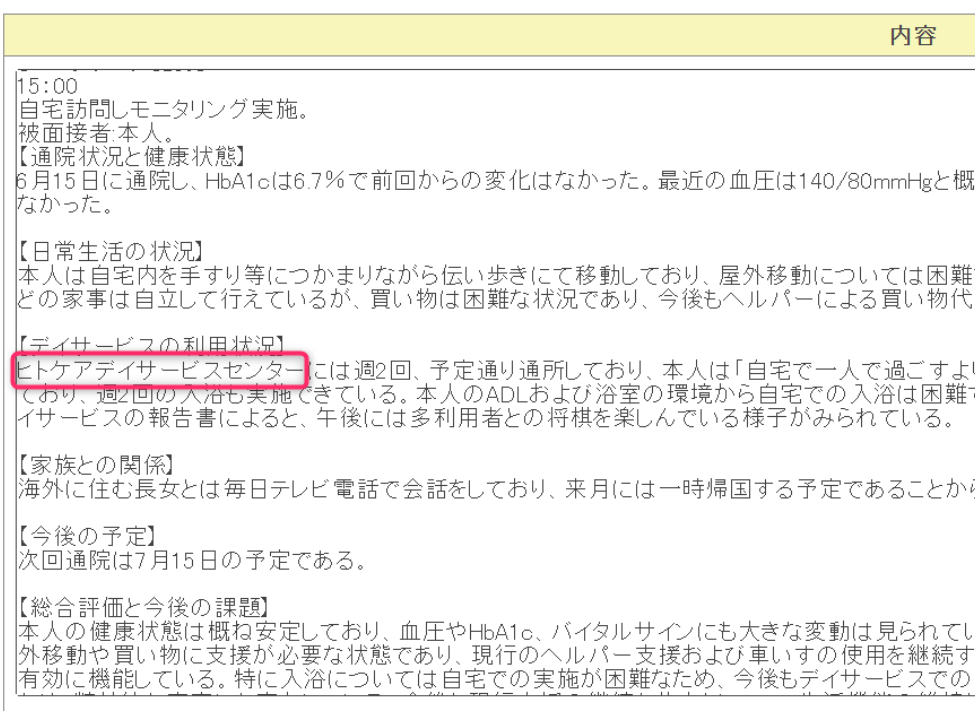Place cursor in 被面接者:本人 line
975x712 pixels.
click(84, 133)
